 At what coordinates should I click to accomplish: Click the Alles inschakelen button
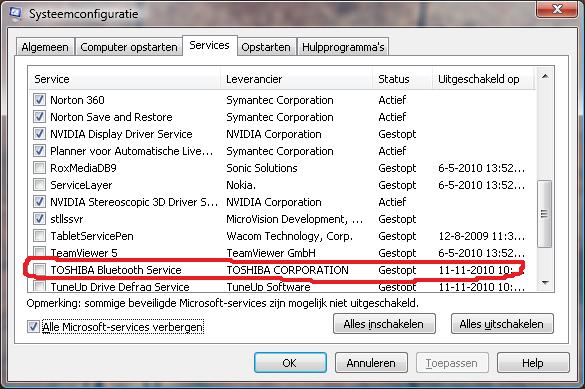tap(384, 324)
